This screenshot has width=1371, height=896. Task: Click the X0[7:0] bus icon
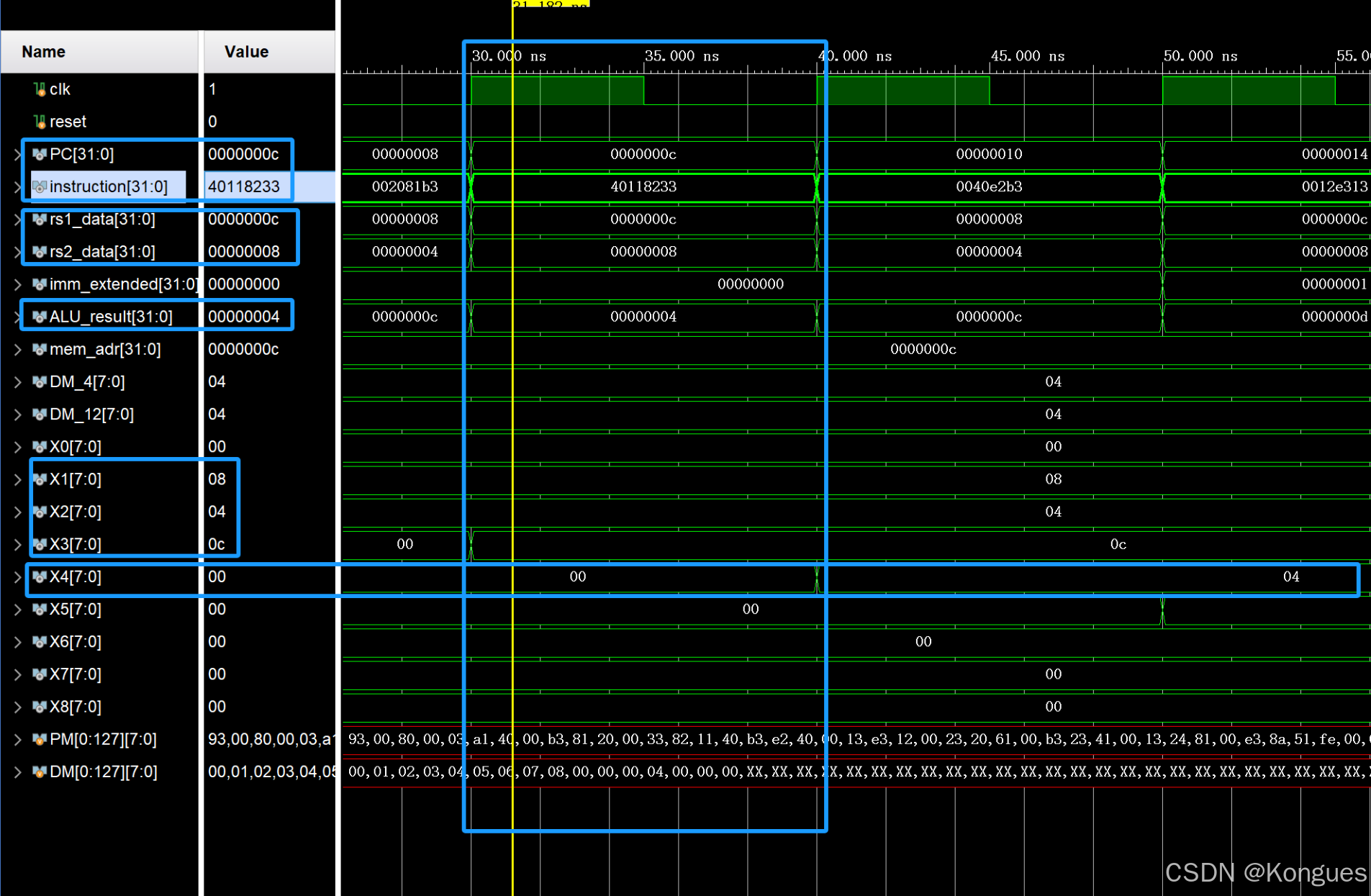(40, 447)
